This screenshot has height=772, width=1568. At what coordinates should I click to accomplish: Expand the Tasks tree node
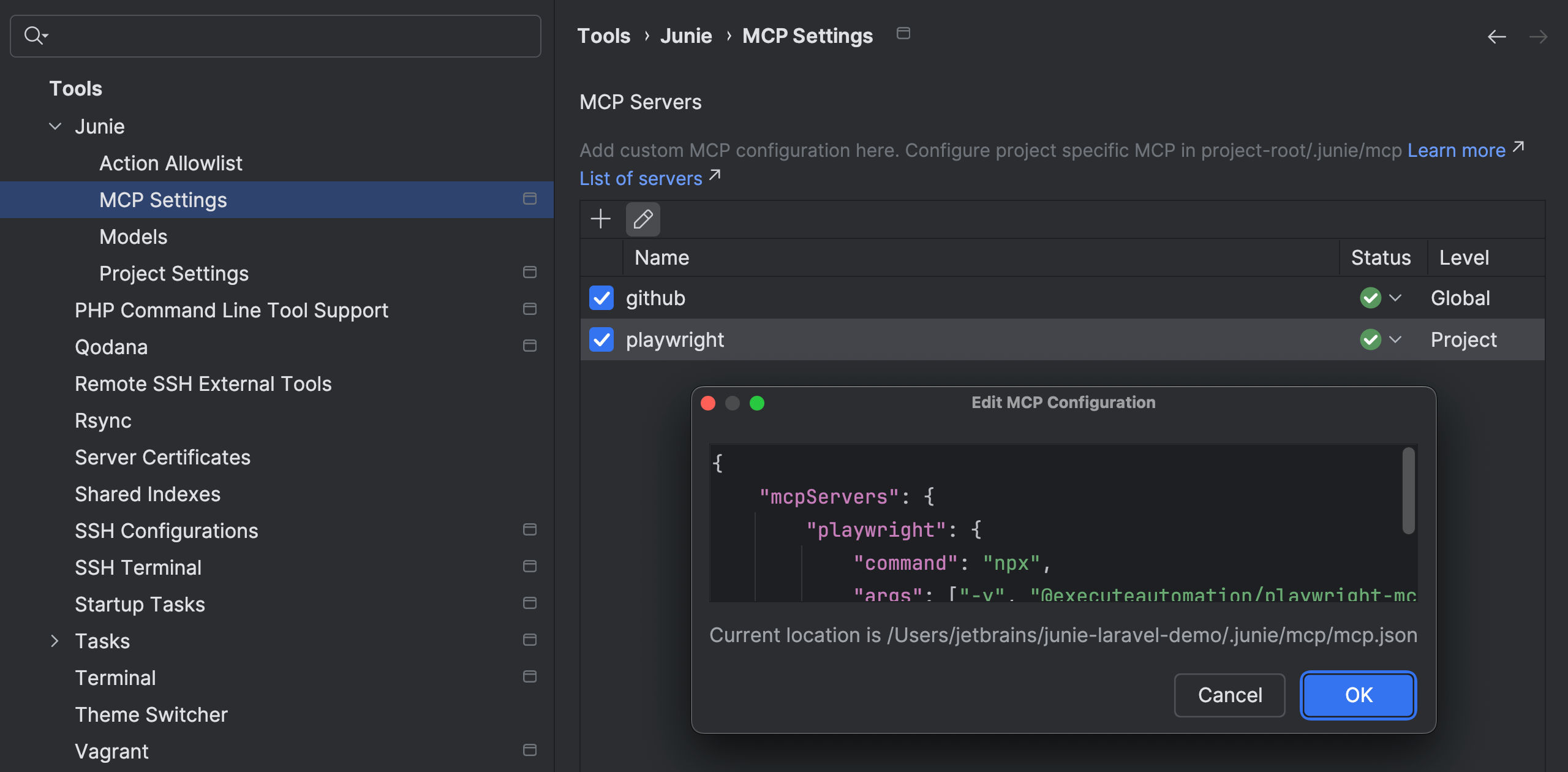point(55,641)
